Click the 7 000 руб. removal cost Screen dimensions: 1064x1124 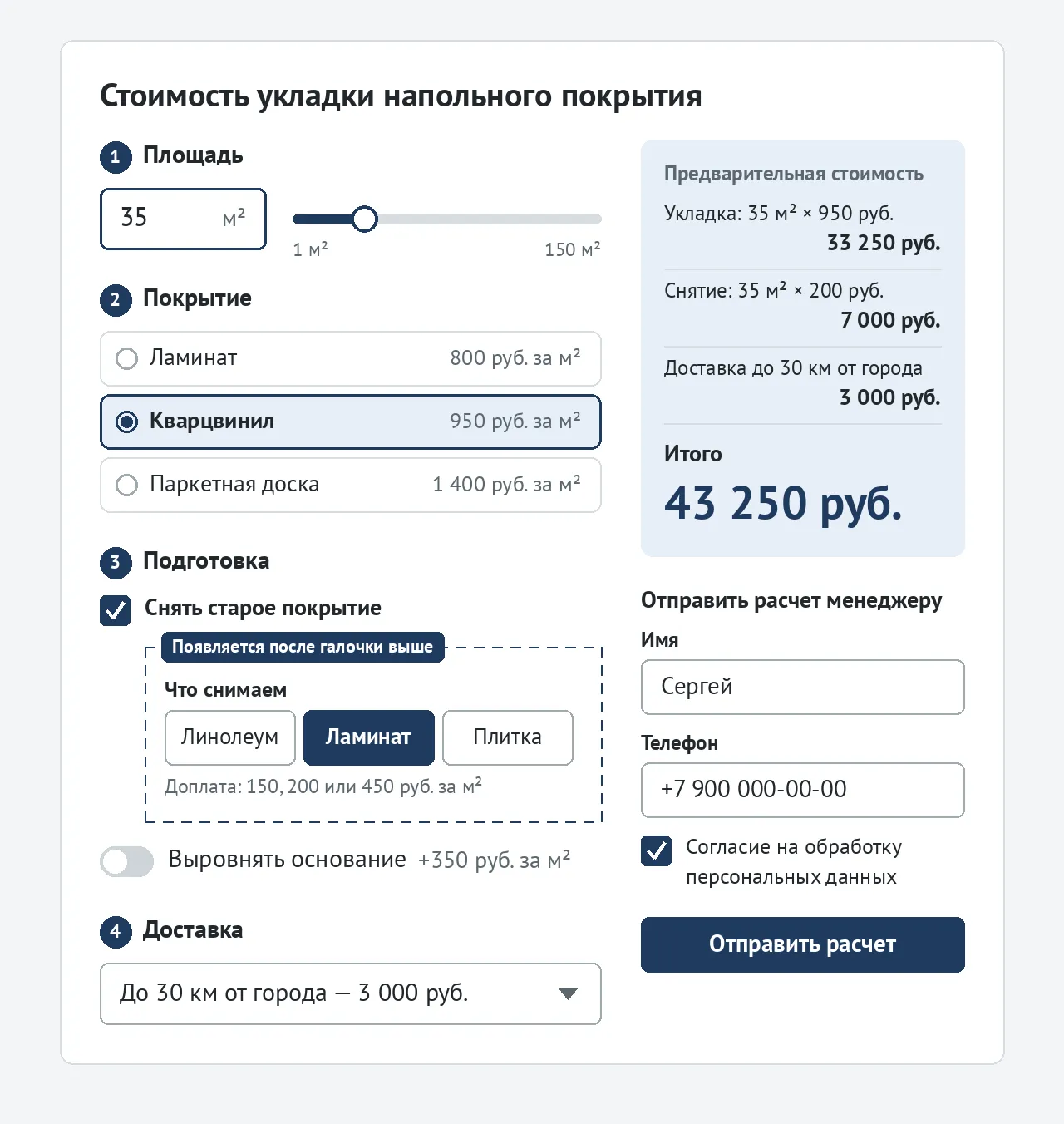(890, 320)
